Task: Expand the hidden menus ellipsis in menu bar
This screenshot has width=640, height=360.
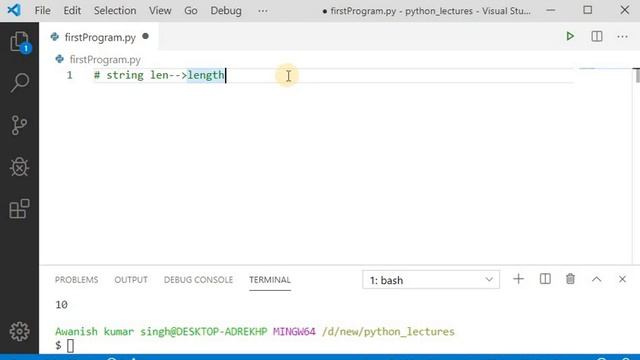Action: click(x=263, y=11)
